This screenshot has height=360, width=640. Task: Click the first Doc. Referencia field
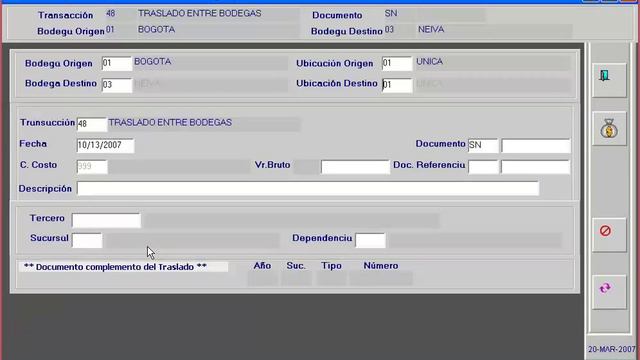pos(483,167)
